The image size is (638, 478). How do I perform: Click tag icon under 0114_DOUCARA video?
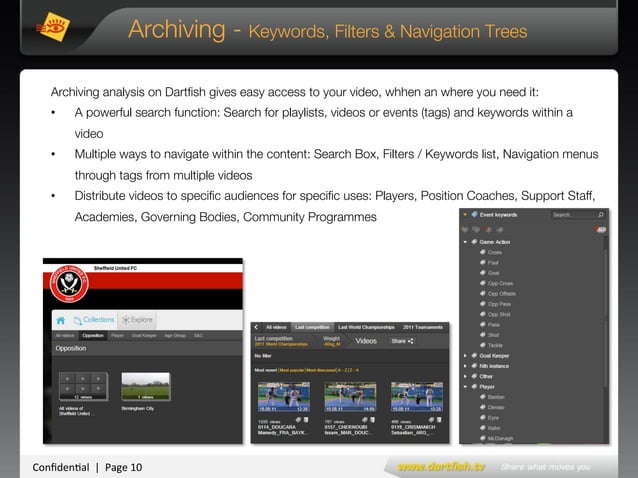pos(298,420)
